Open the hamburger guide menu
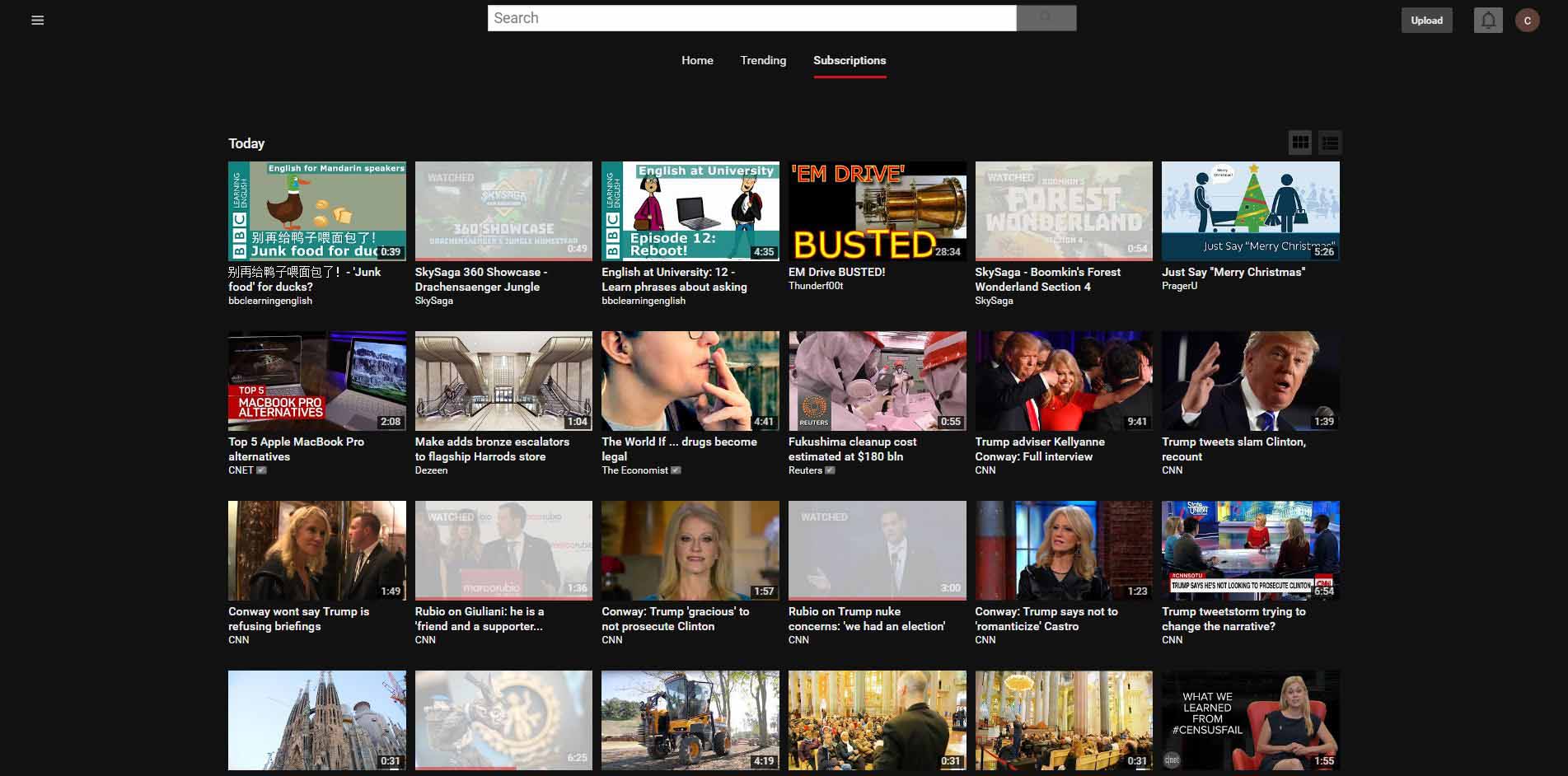The height and width of the screenshot is (776, 1568). point(37,21)
